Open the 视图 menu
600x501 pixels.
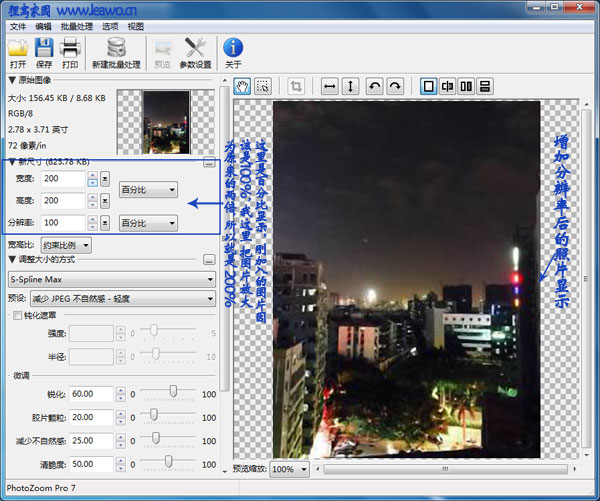(x=135, y=26)
